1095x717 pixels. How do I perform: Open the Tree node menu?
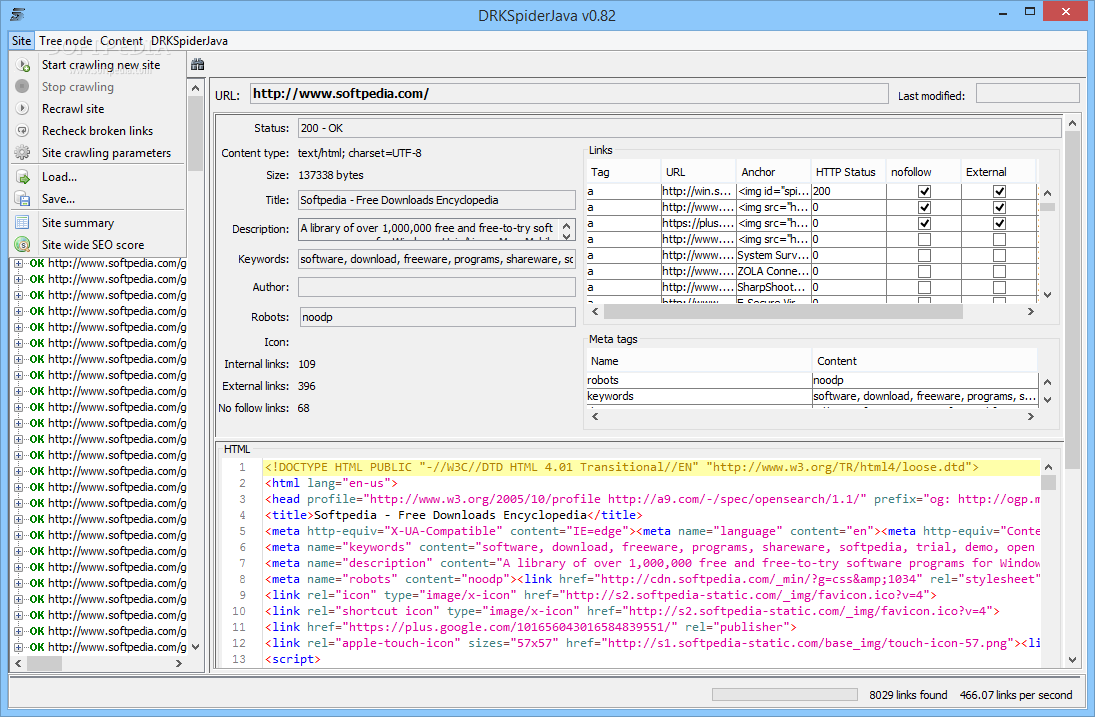66,40
